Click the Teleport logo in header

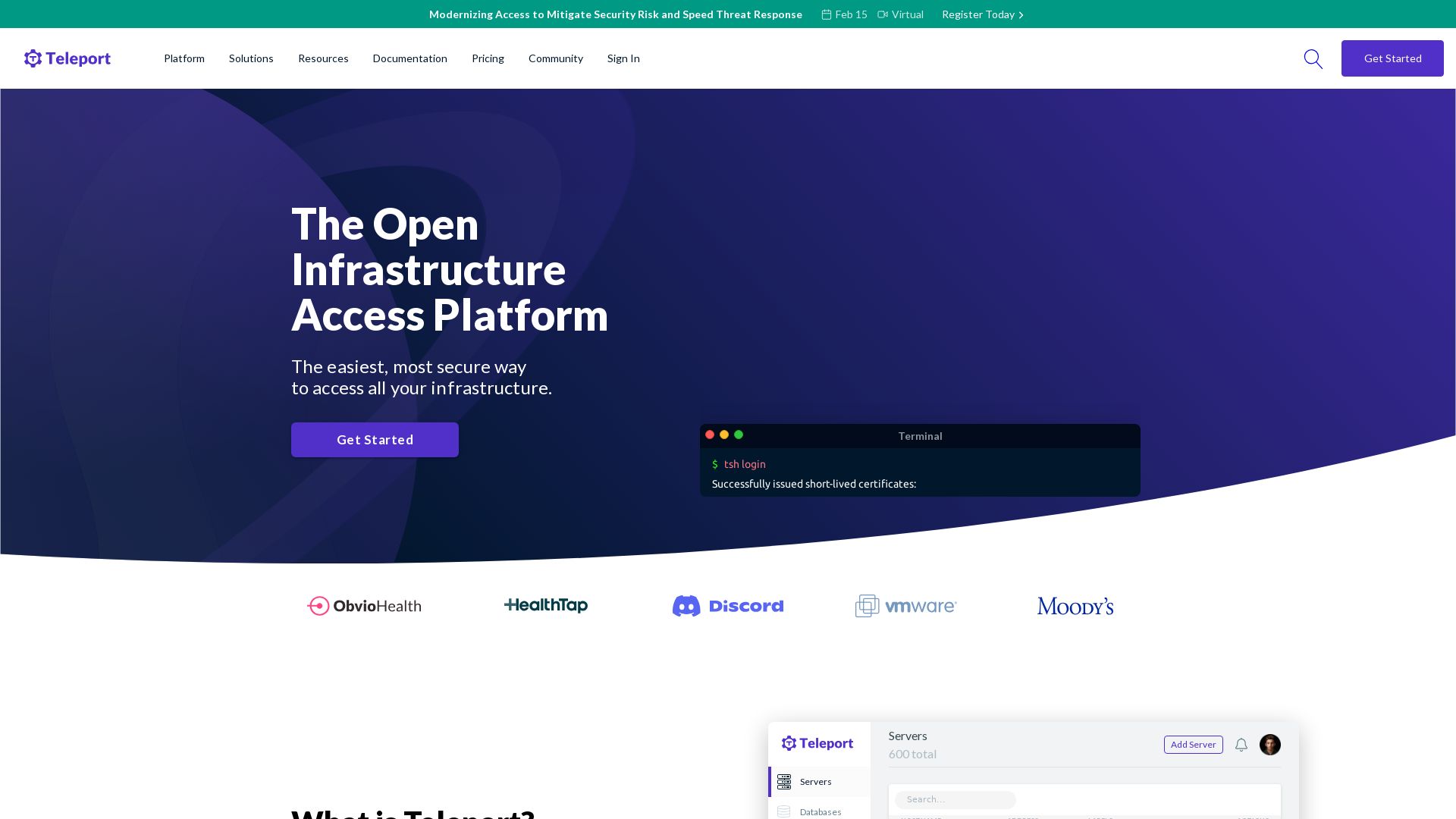[67, 58]
